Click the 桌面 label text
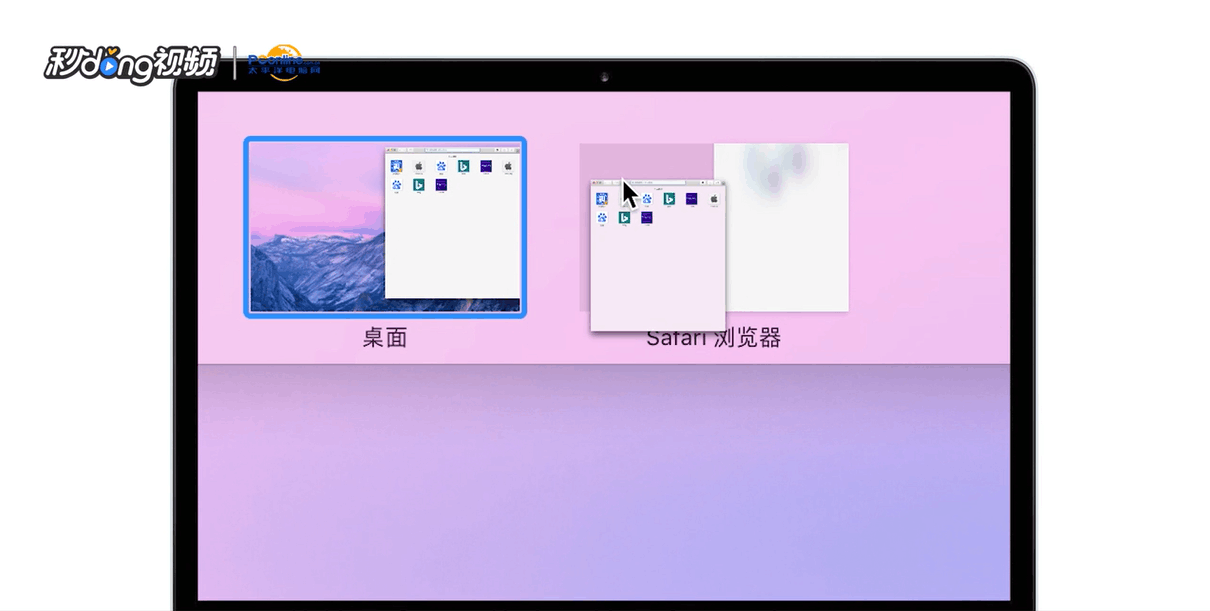Viewport: 1210px width, 611px height. point(385,338)
